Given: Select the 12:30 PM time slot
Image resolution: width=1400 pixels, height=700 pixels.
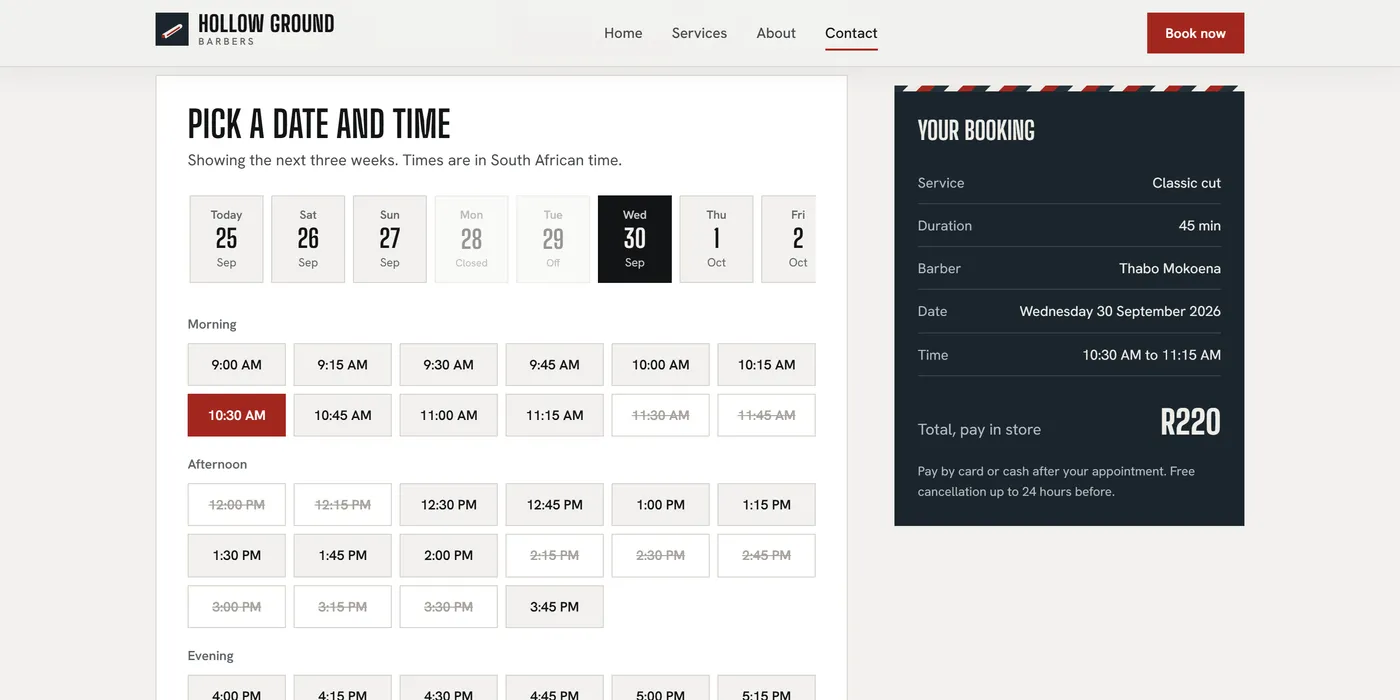Looking at the screenshot, I should tap(449, 505).
